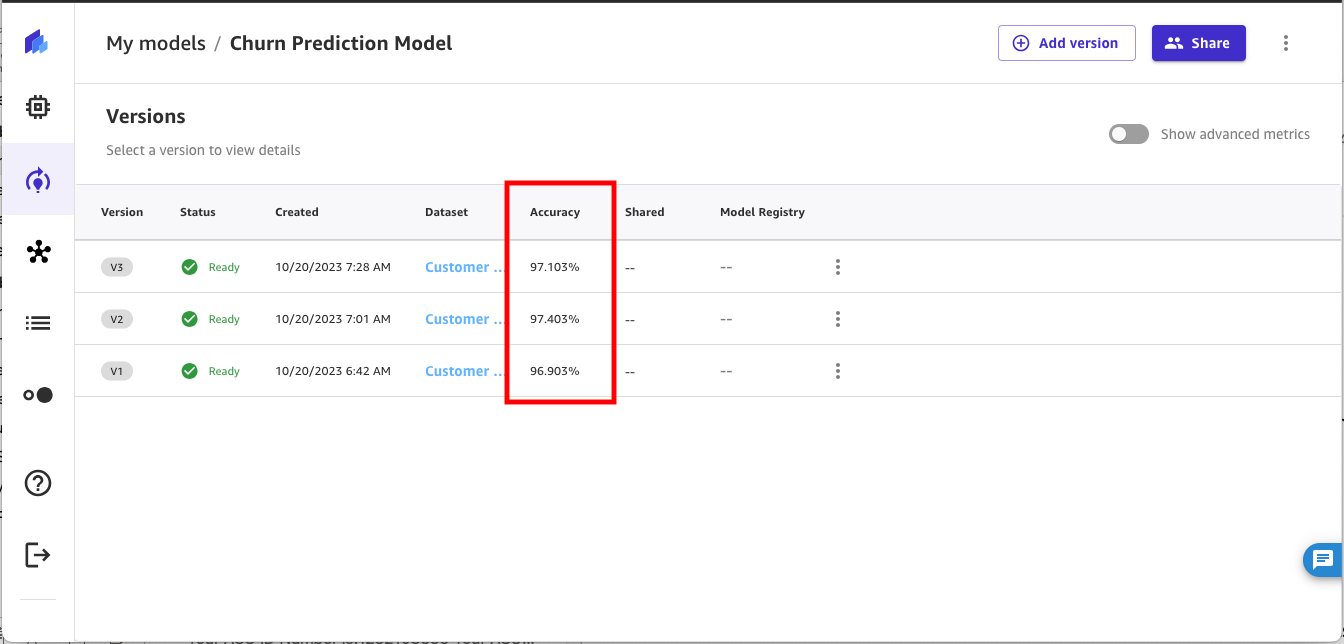This screenshot has height=644, width=1344.
Task: Select the V2 version badge
Action: coord(117,319)
